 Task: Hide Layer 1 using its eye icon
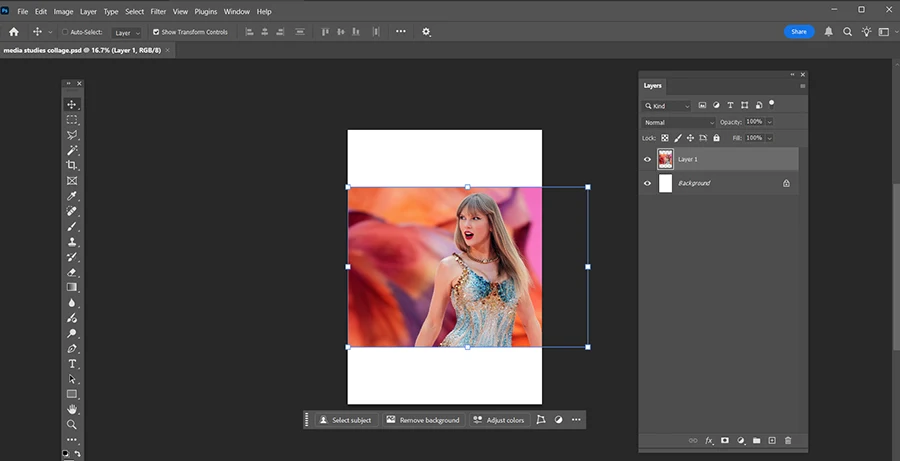pos(647,159)
